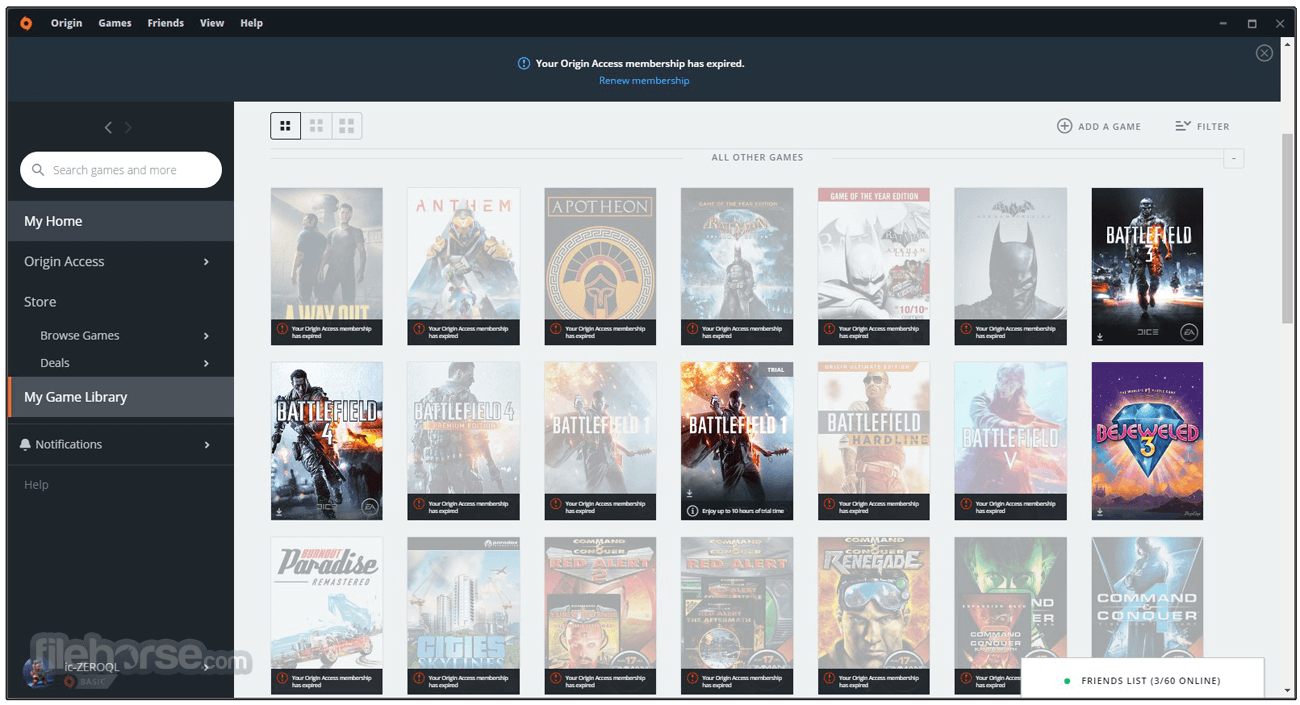Click the Origin logo icon
The width and height of the screenshot is (1300, 705).
26,23
